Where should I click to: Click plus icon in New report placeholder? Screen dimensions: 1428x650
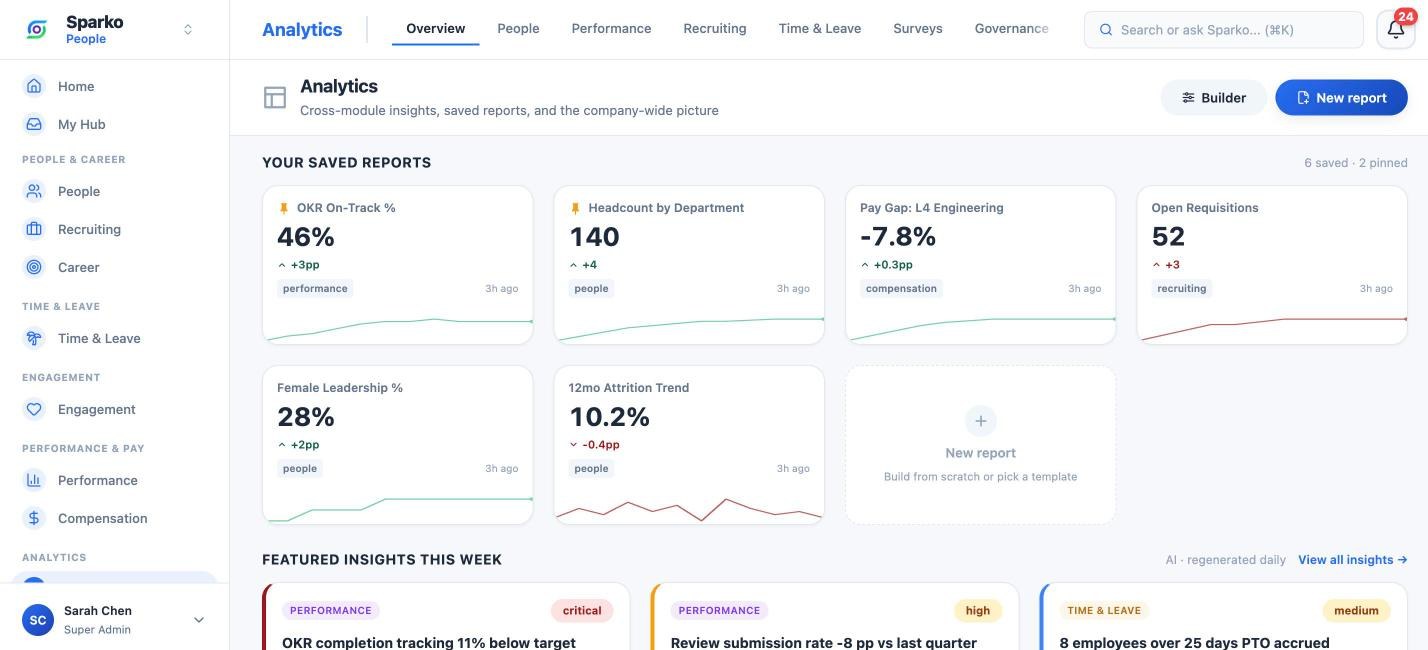(x=981, y=421)
